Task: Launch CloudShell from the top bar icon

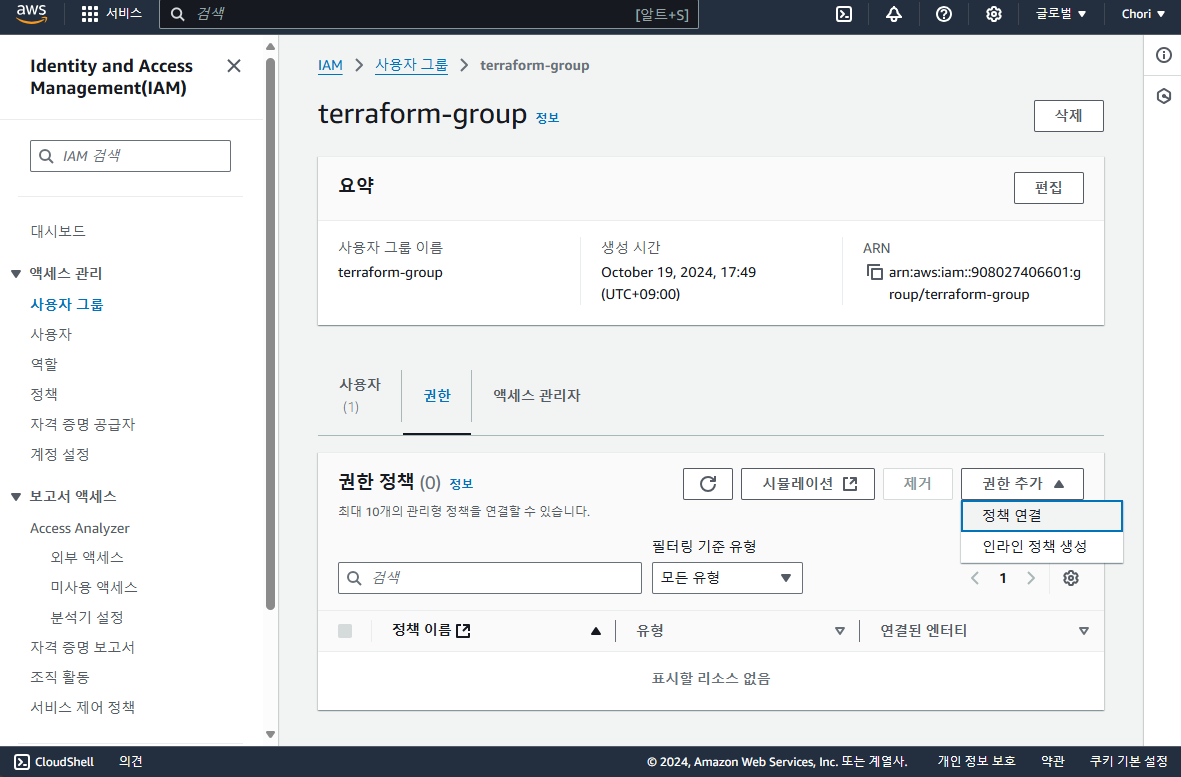Action: click(844, 14)
